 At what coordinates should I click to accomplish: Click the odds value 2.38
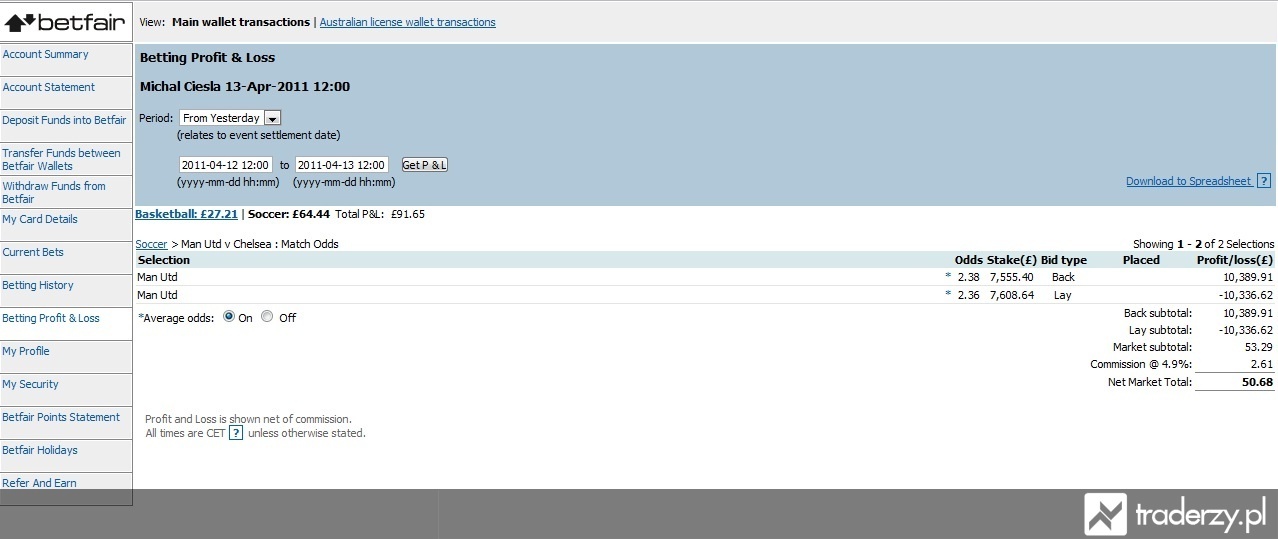click(x=968, y=277)
